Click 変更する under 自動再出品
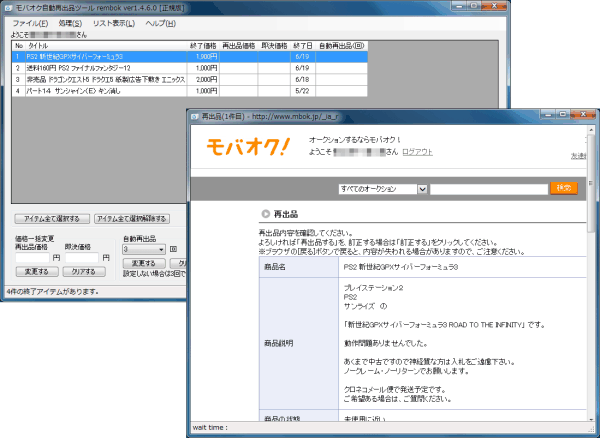The image size is (600, 438). 144,263
